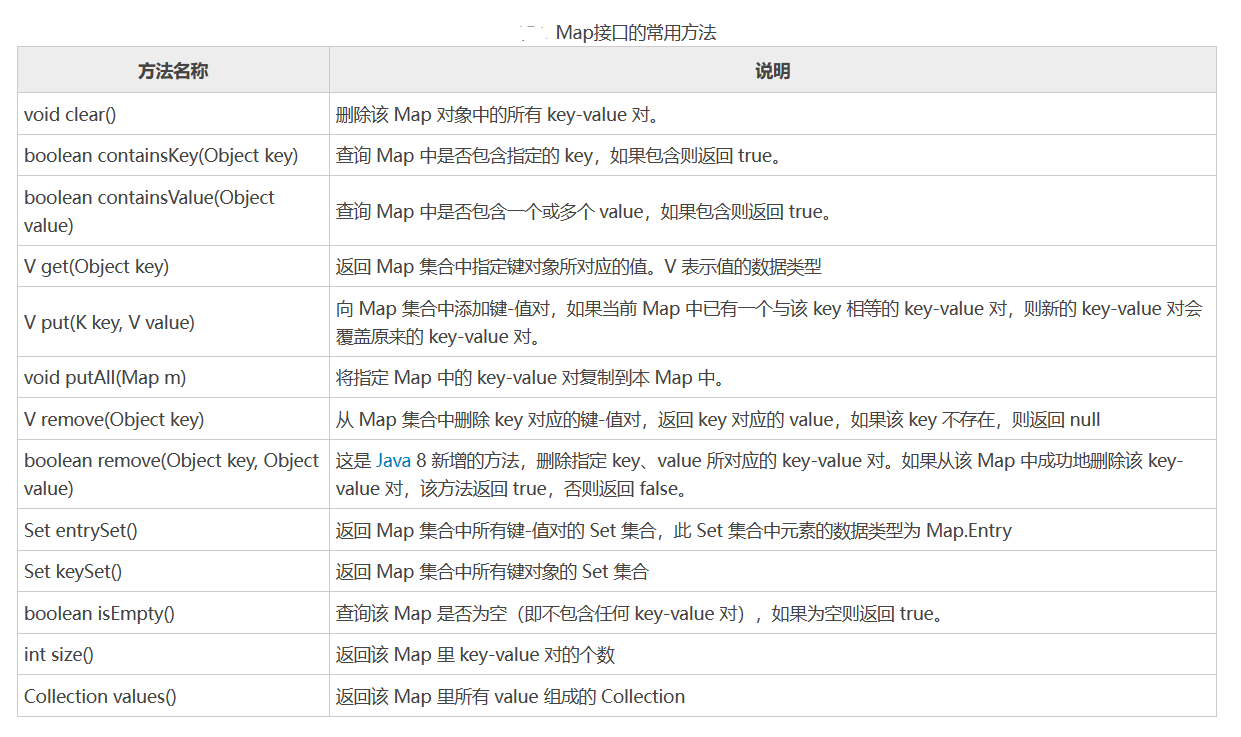The height and width of the screenshot is (737, 1241).
Task: Select the void clear() method cell
Action: tap(71, 114)
